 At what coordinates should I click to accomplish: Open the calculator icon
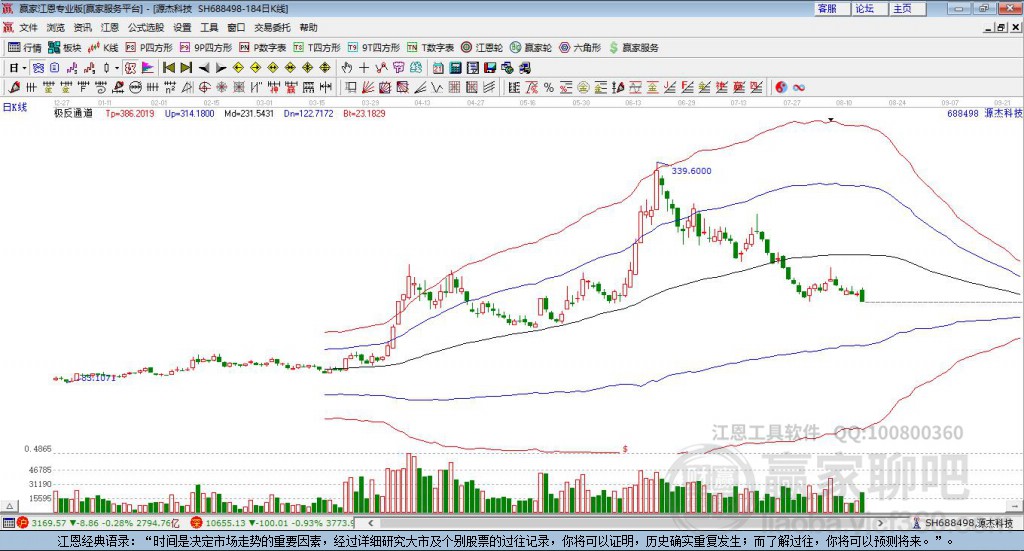[455, 67]
